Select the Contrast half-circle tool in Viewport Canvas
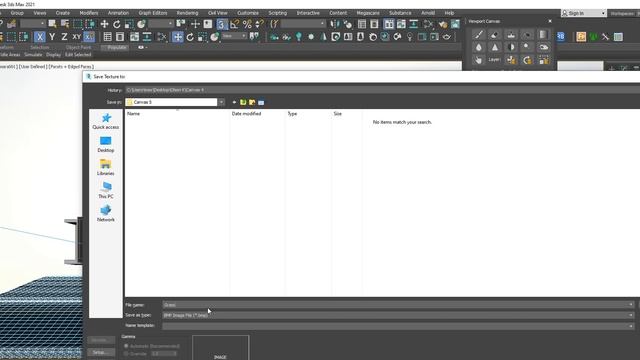Viewport: 640px width, 360px height. pyautogui.click(x=511, y=47)
